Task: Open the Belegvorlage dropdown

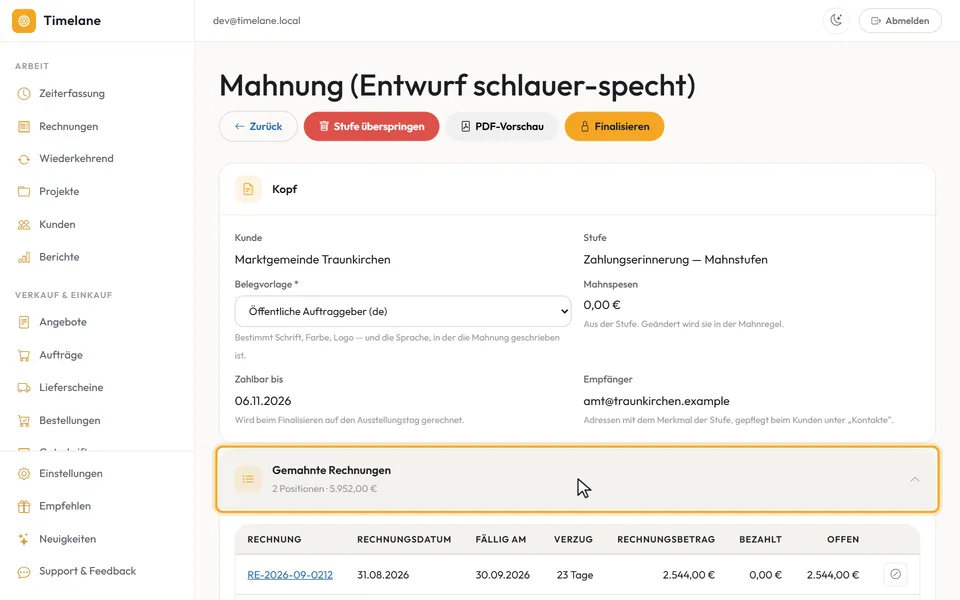Action: (x=403, y=312)
